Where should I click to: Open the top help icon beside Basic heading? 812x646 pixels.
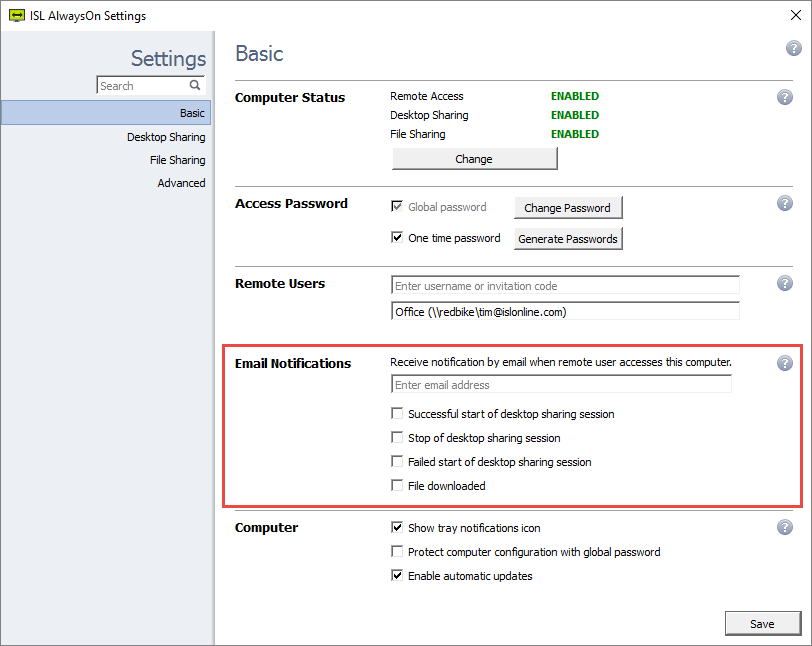coord(794,49)
